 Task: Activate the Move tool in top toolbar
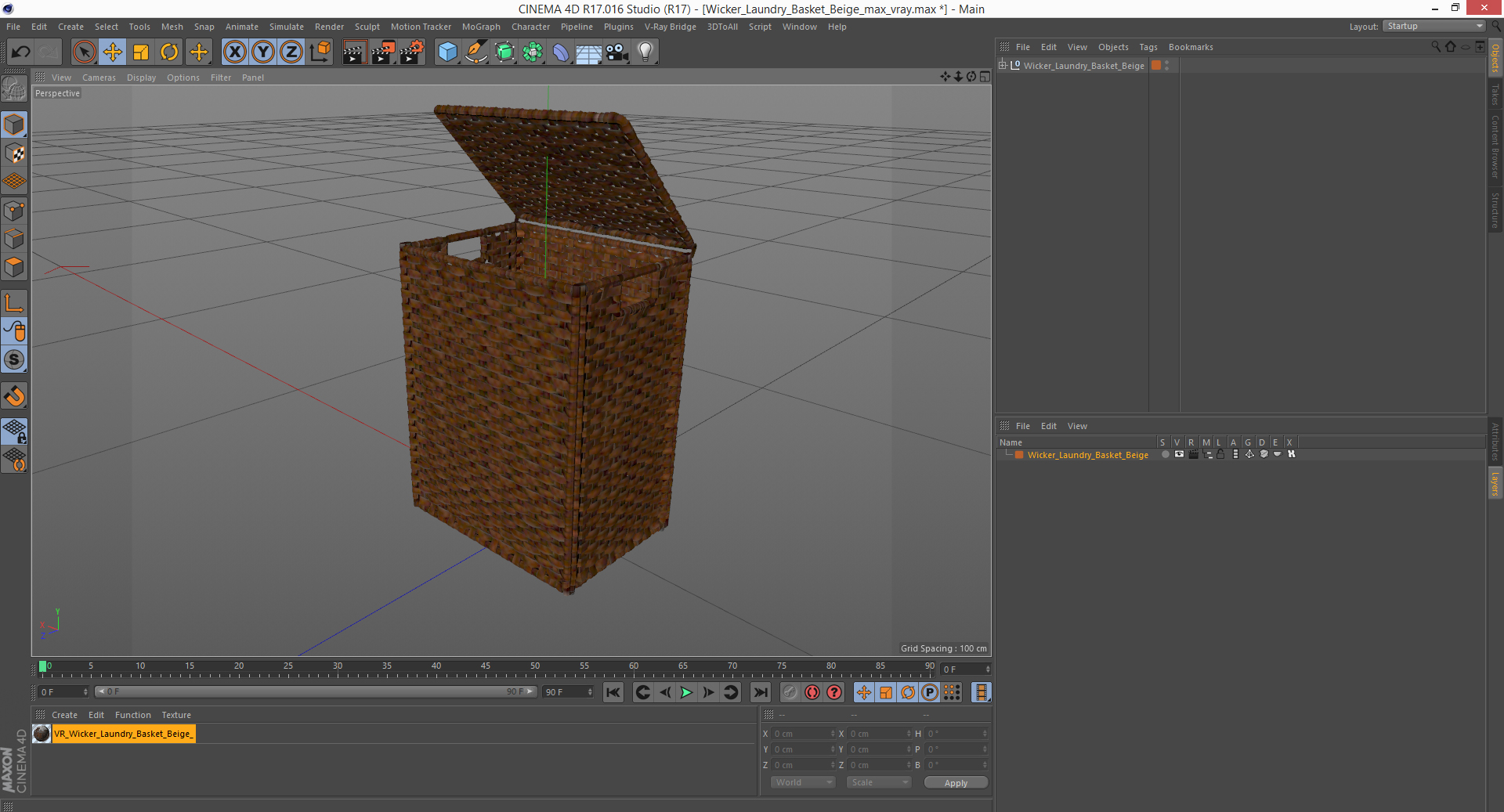coord(113,52)
